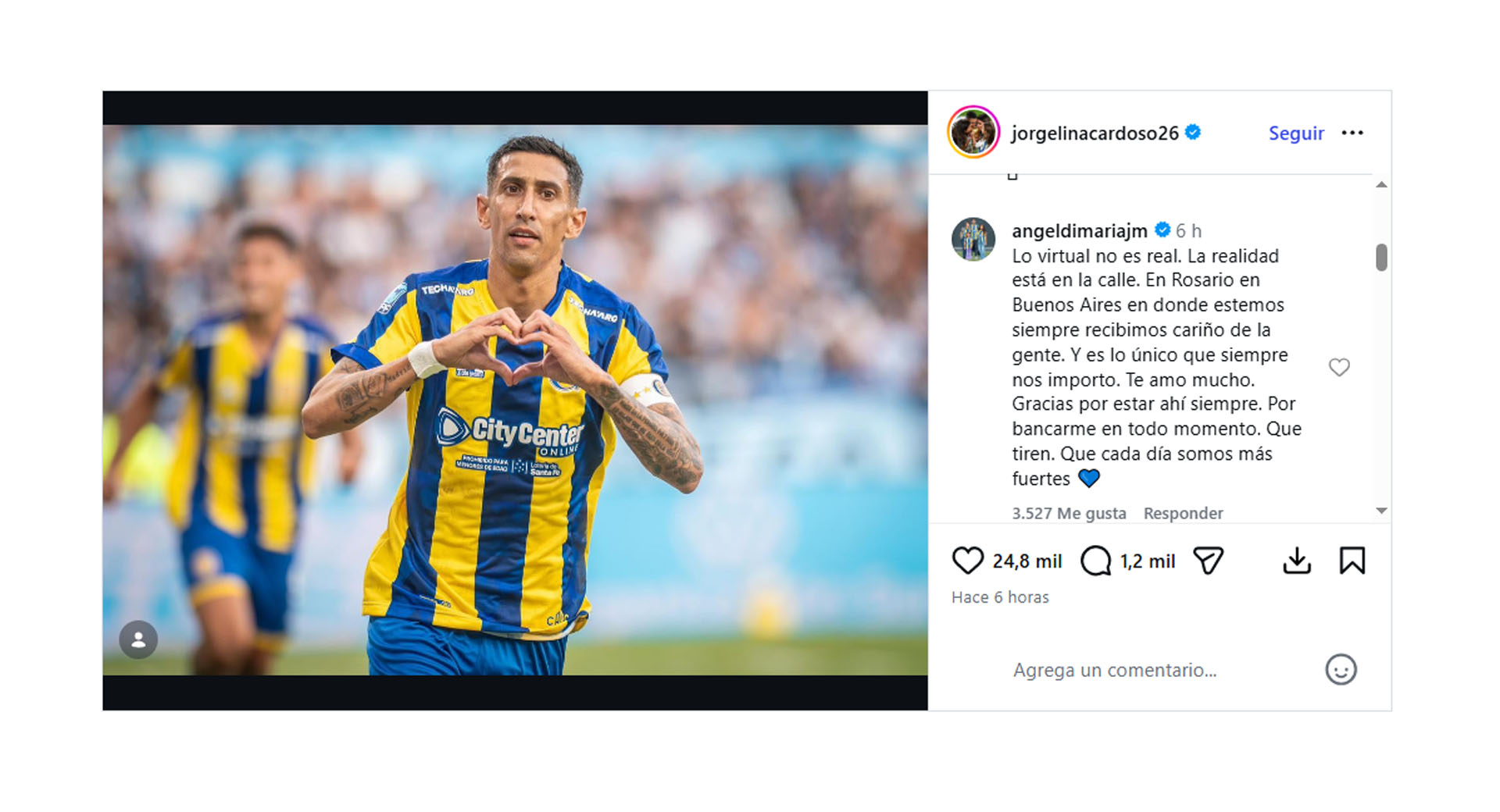Image resolution: width=1500 pixels, height=812 pixels.
Task: Share post with paper plane icon
Action: pos(1208,561)
